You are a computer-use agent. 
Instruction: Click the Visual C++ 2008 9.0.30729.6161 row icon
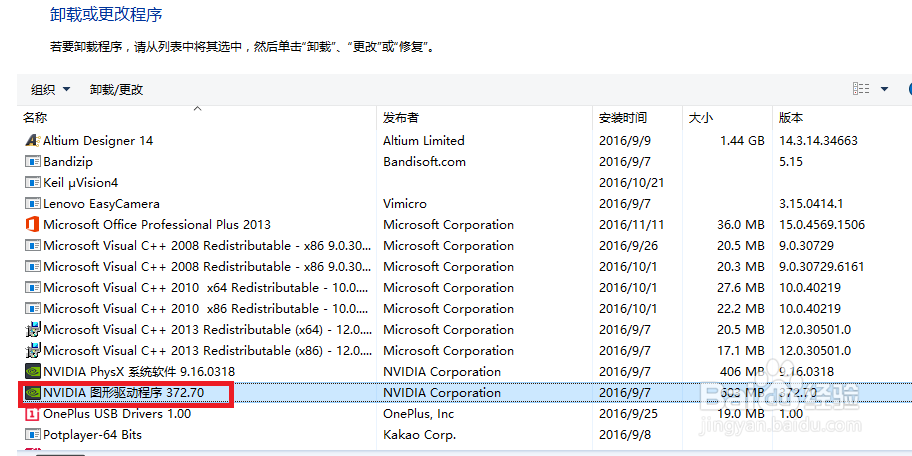click(x=32, y=266)
